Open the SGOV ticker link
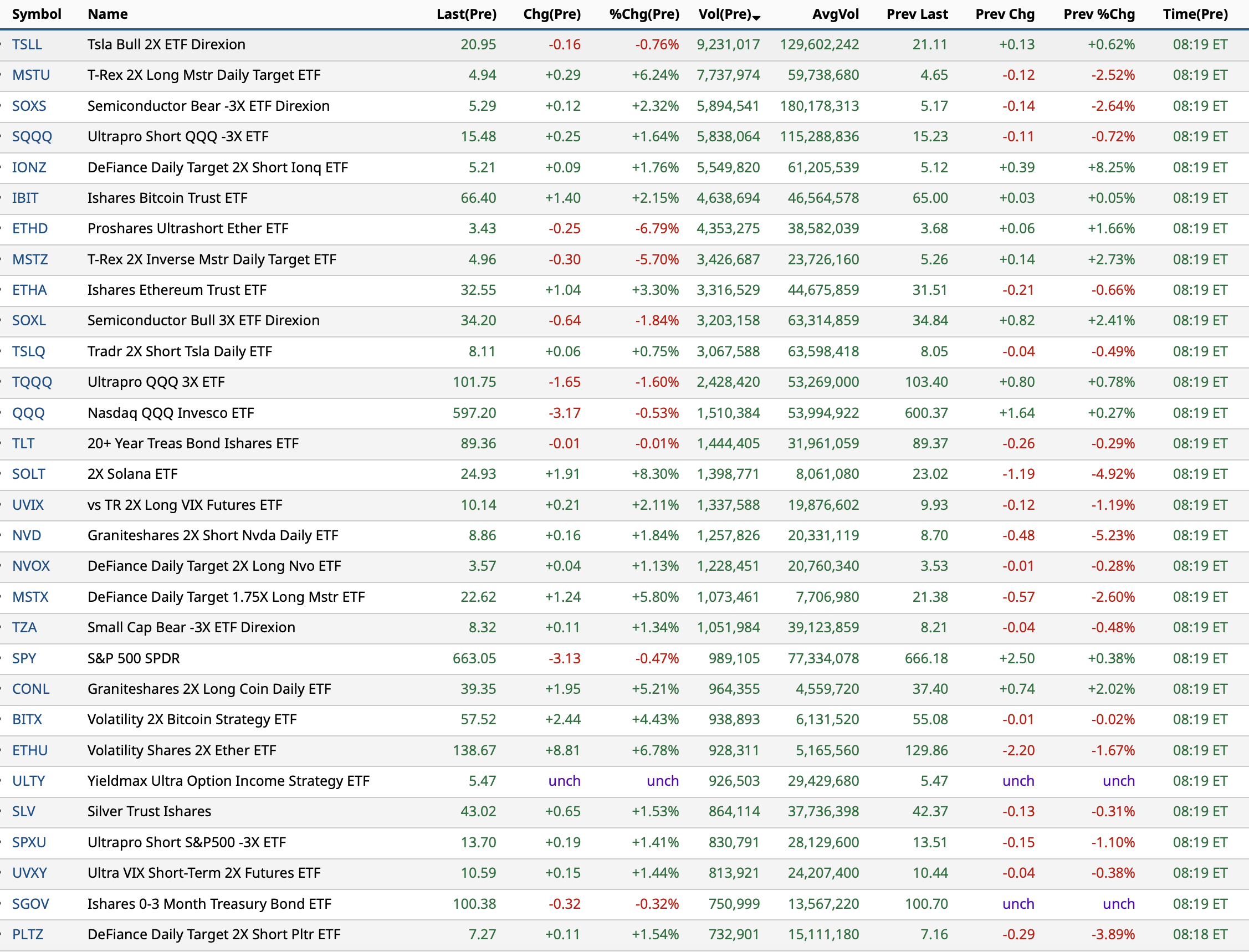The height and width of the screenshot is (952, 1249). click(30, 904)
